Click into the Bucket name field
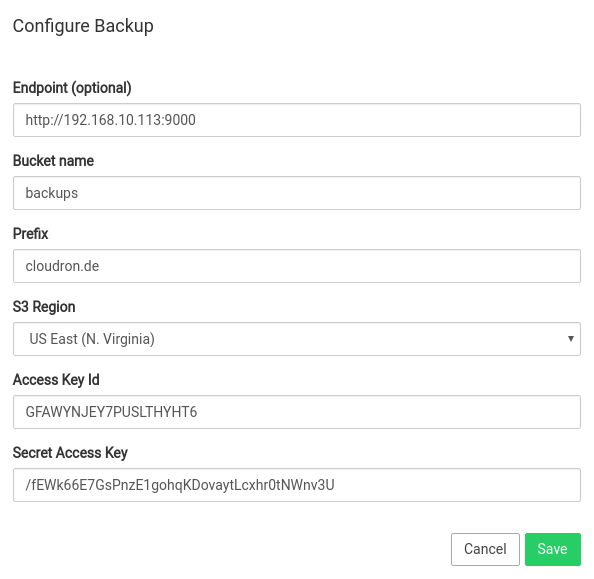Screen dimensions: 594x579 click(297, 193)
